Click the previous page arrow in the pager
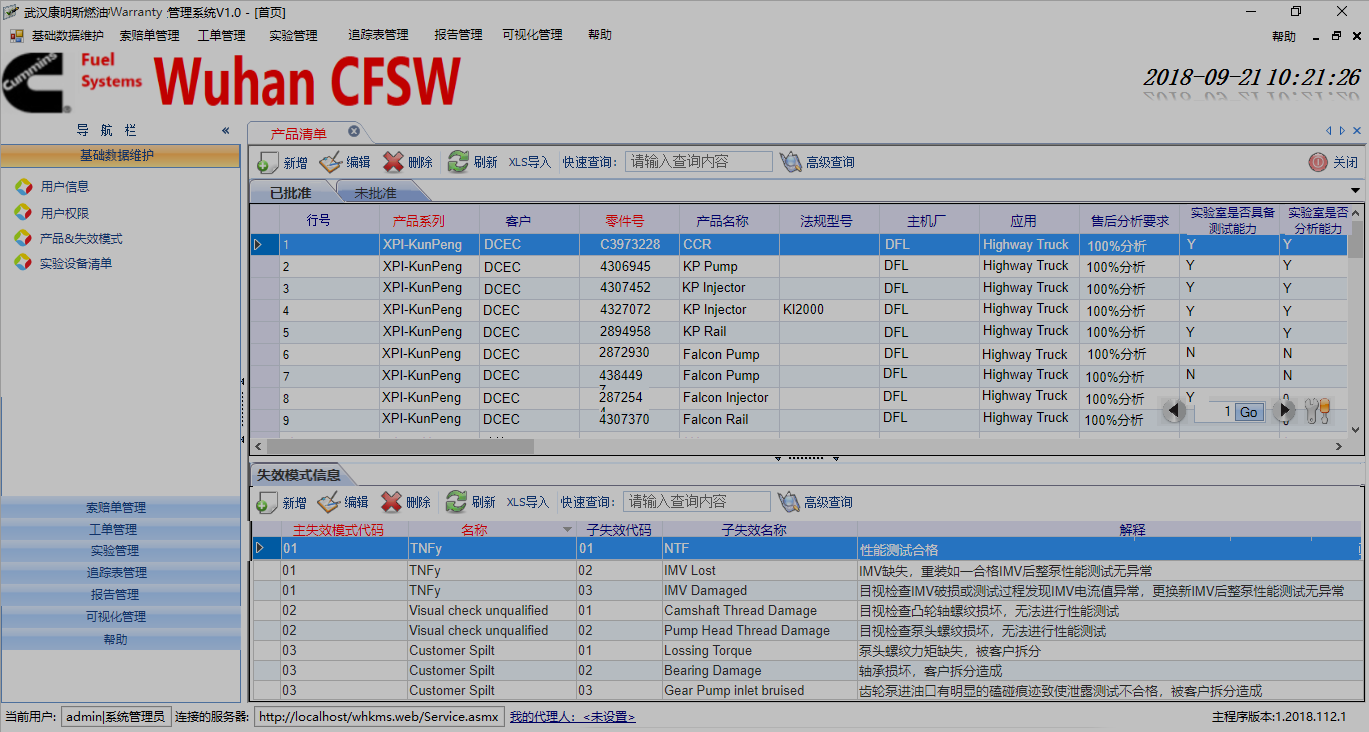This screenshot has height=732, width=1369. pos(1176,411)
